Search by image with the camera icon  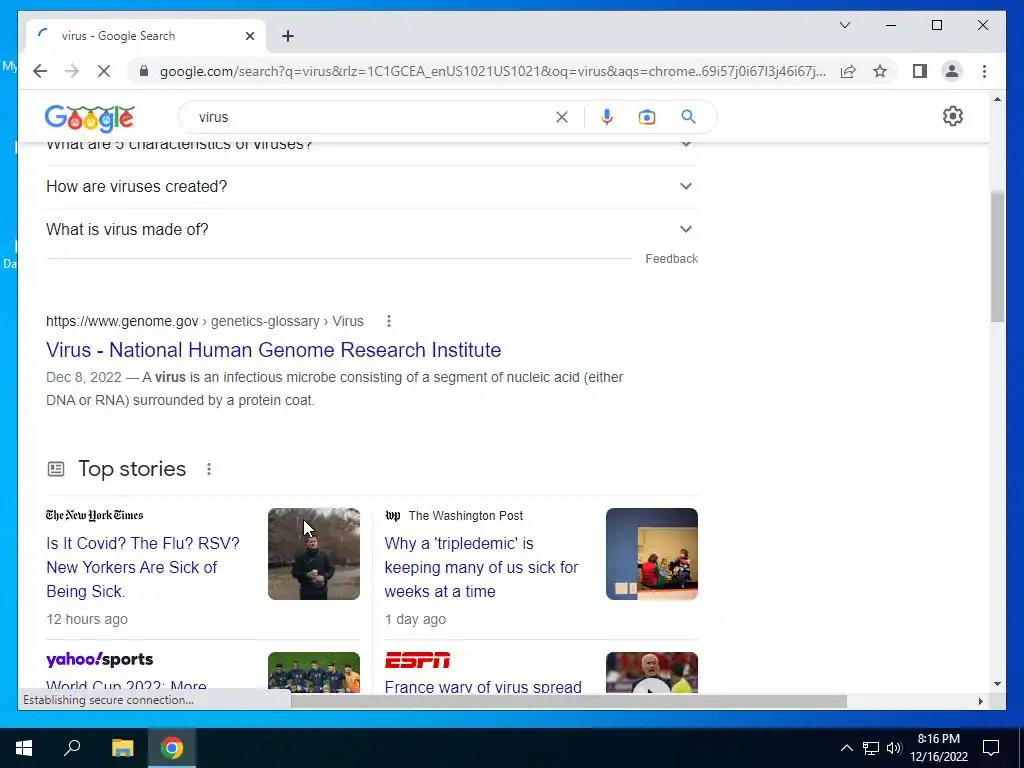[x=647, y=117]
